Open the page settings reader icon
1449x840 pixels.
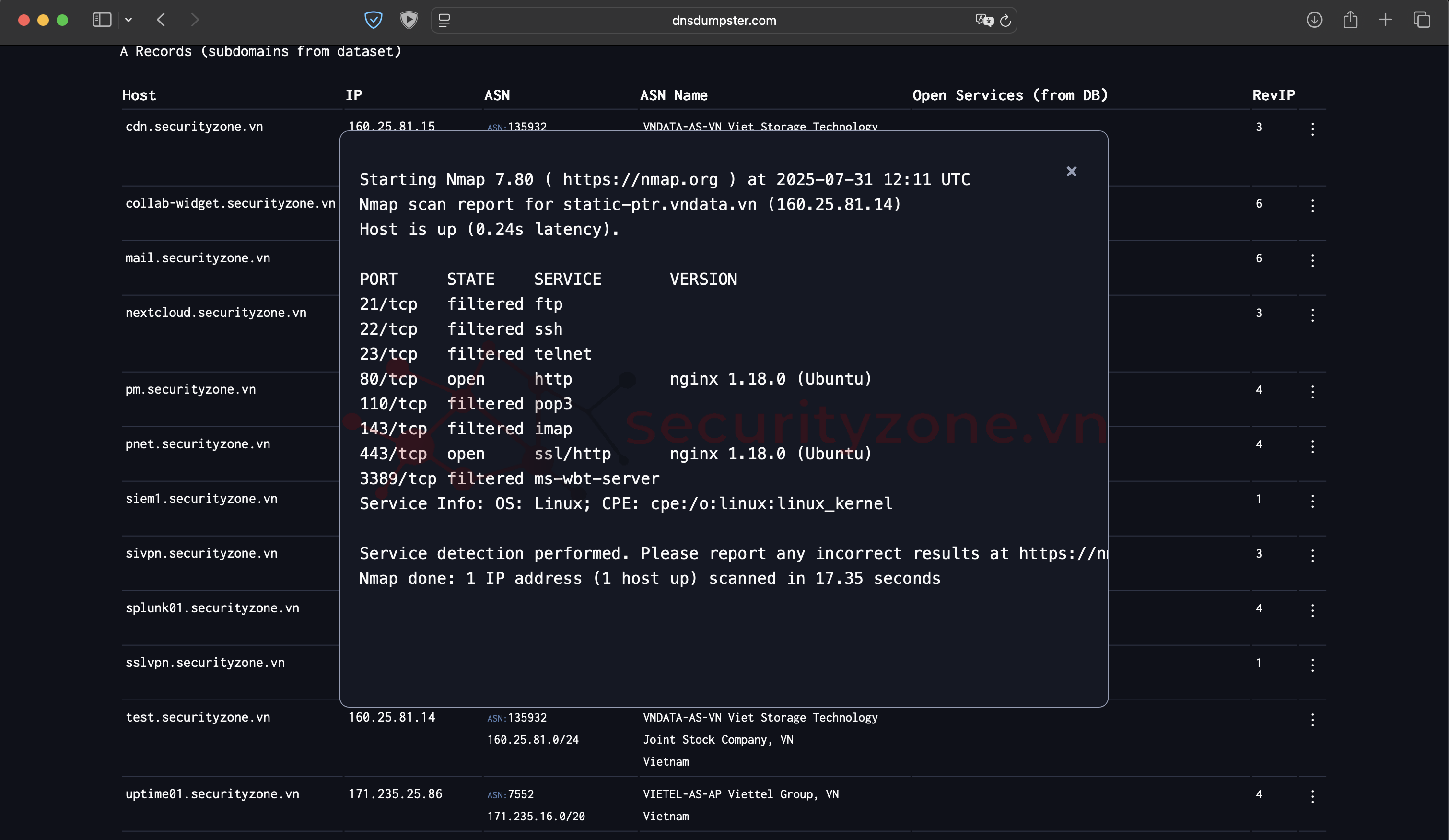(x=444, y=20)
